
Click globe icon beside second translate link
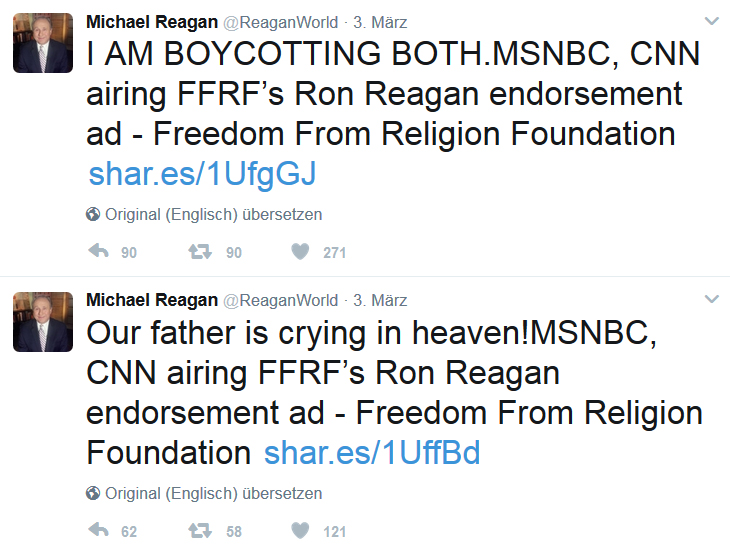click(93, 493)
